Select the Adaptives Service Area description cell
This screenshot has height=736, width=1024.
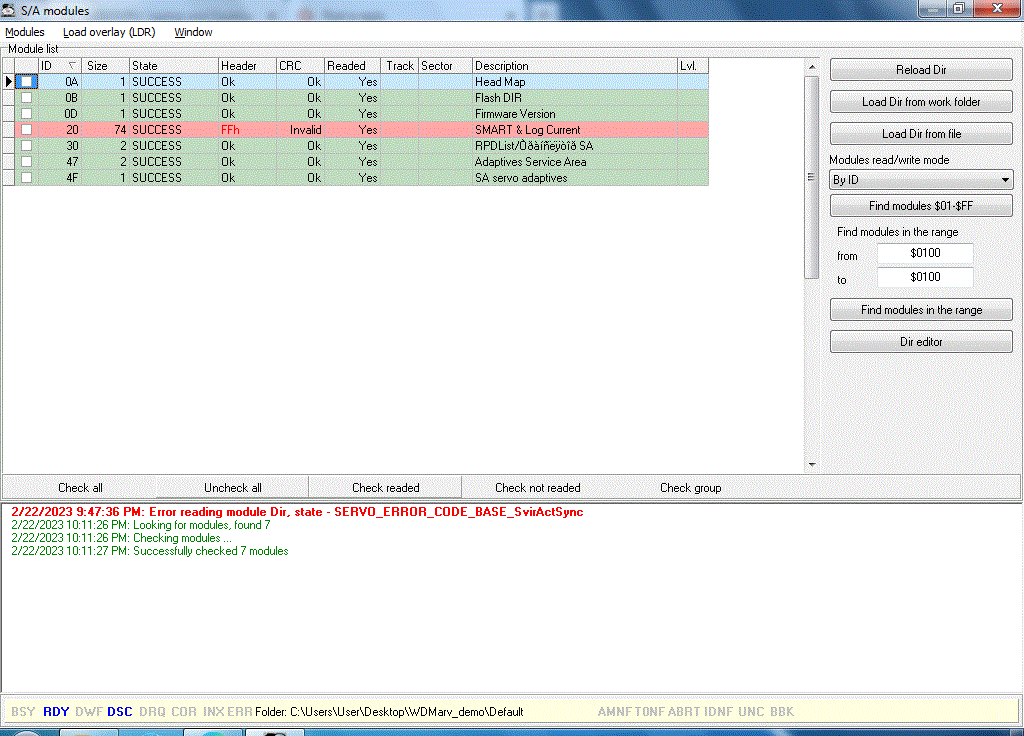click(575, 162)
